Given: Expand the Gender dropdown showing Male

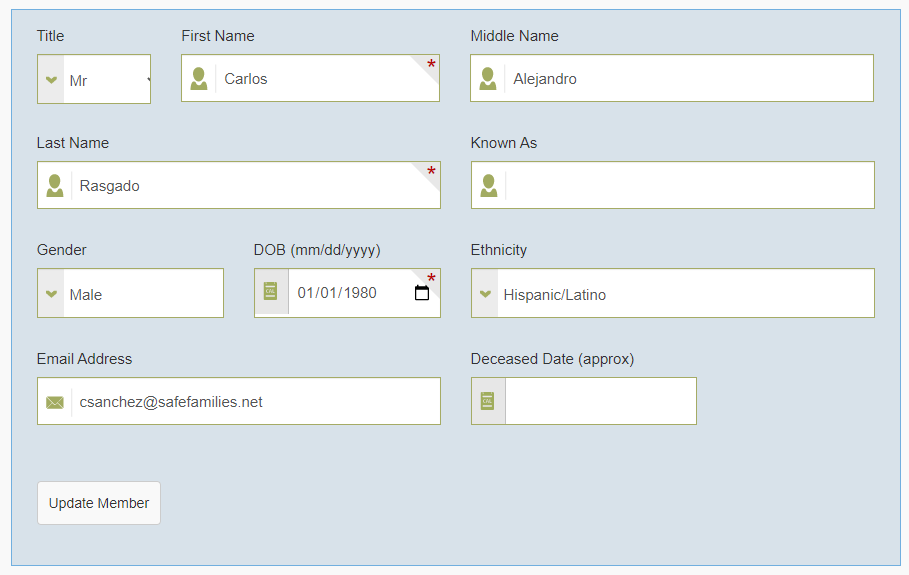Looking at the screenshot, I should pos(130,293).
